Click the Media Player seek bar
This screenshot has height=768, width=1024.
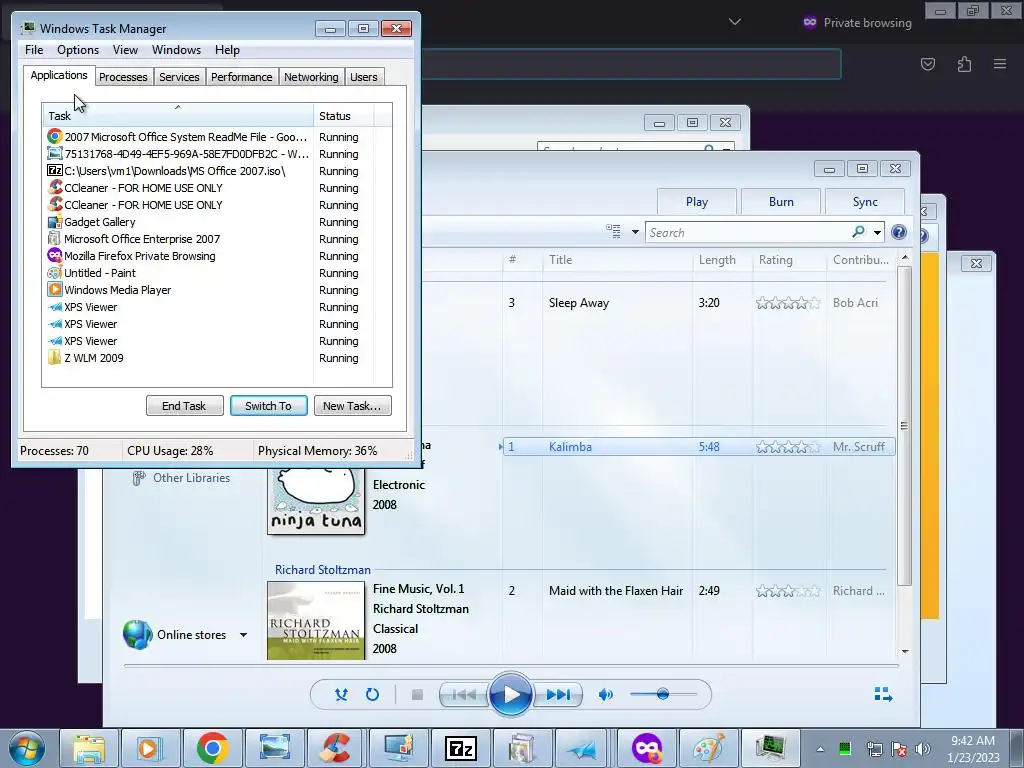[511, 666]
